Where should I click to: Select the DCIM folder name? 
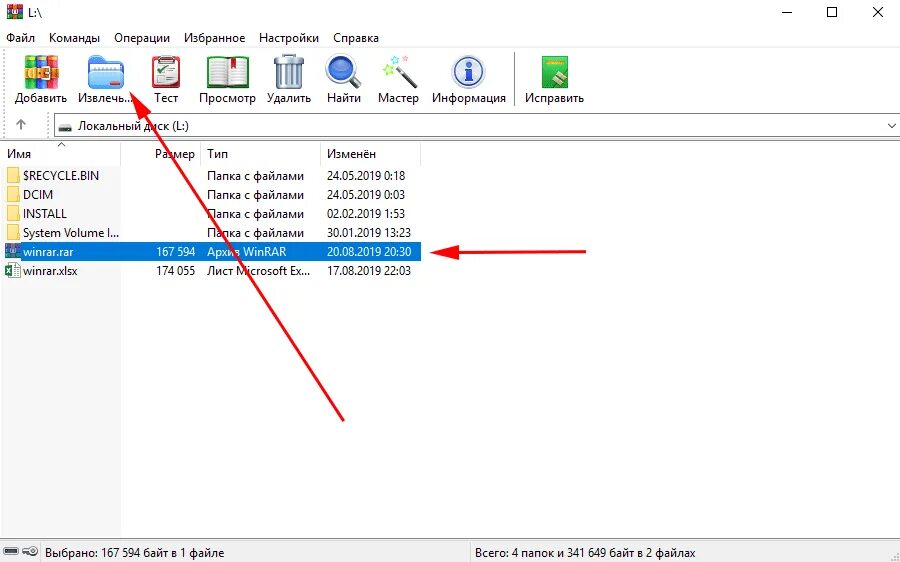coord(38,195)
